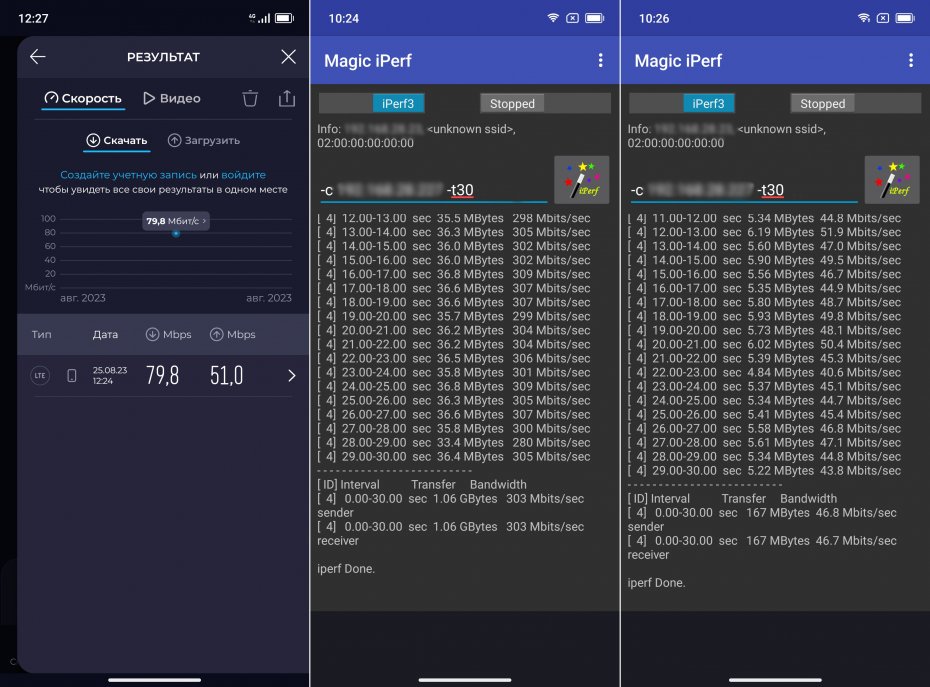This screenshot has width=930, height=687.
Task: Toggle the Stopped switch on the 10:24 screen
Action: coord(545,103)
